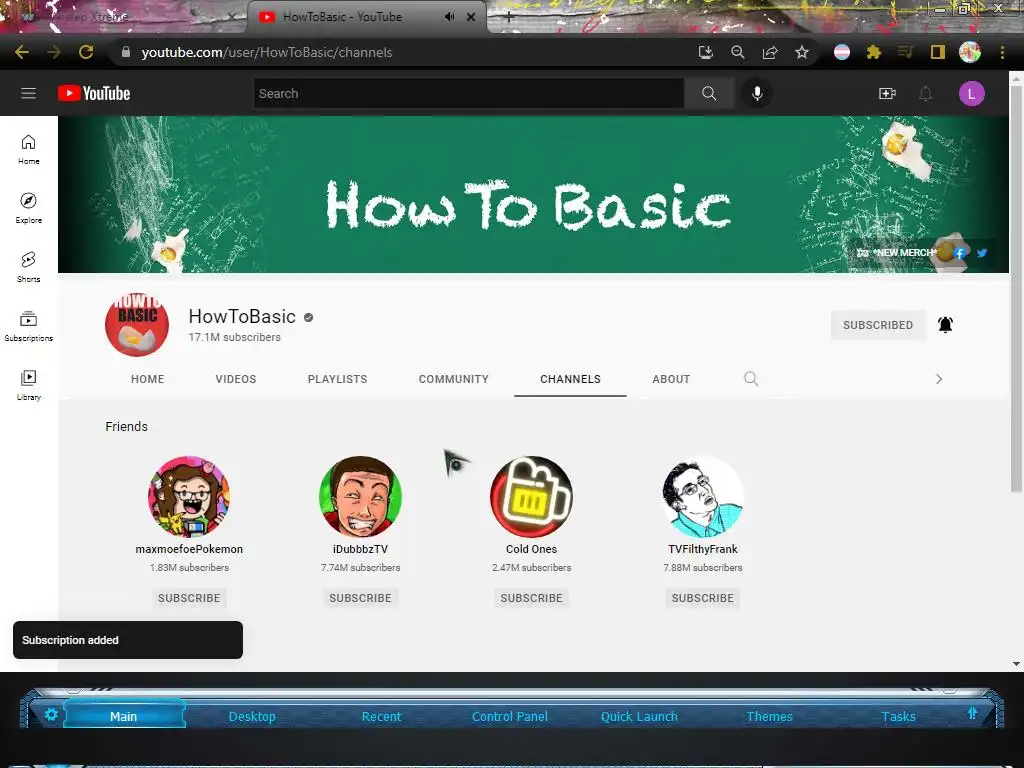This screenshot has height=768, width=1024.
Task: Open the Desktop dock tab
Action: pos(252,716)
